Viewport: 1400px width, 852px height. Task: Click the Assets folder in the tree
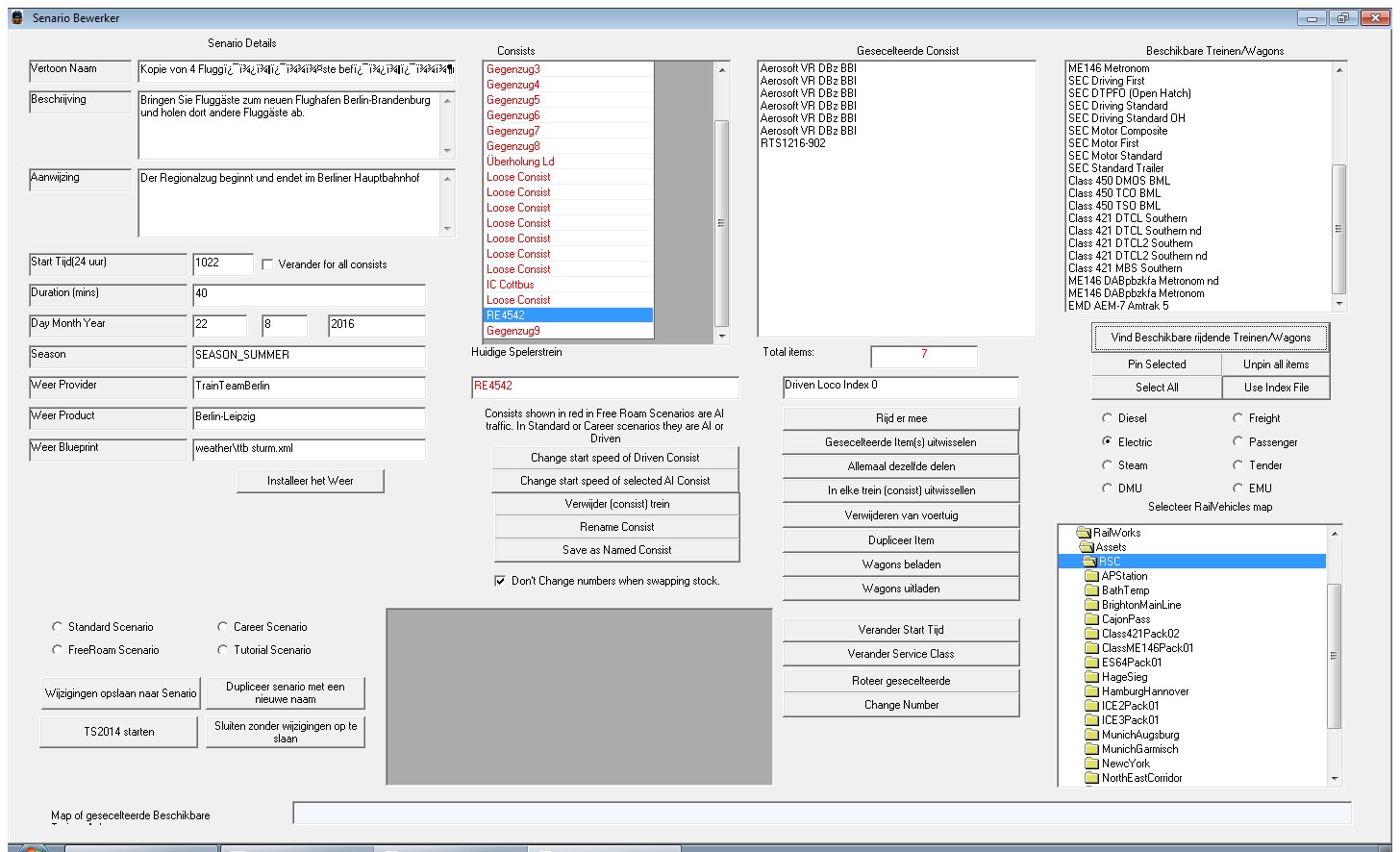pyautogui.click(x=1111, y=547)
